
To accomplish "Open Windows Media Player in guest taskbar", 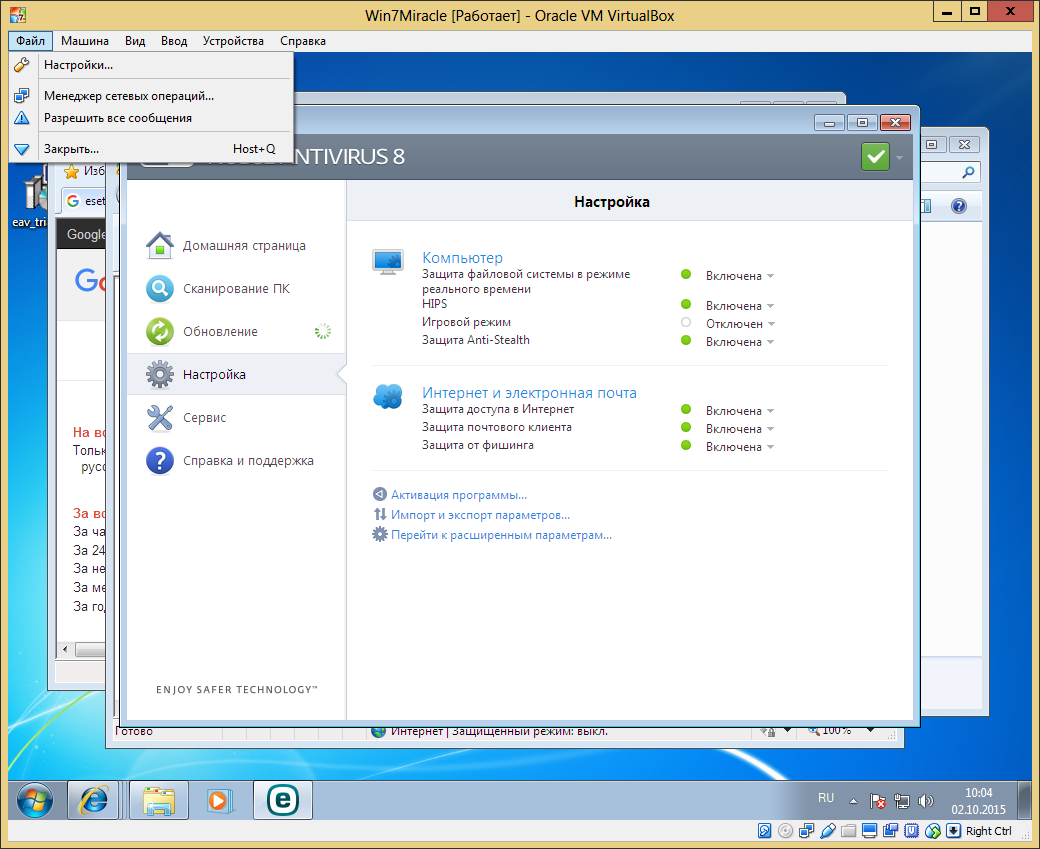I will coord(221,800).
